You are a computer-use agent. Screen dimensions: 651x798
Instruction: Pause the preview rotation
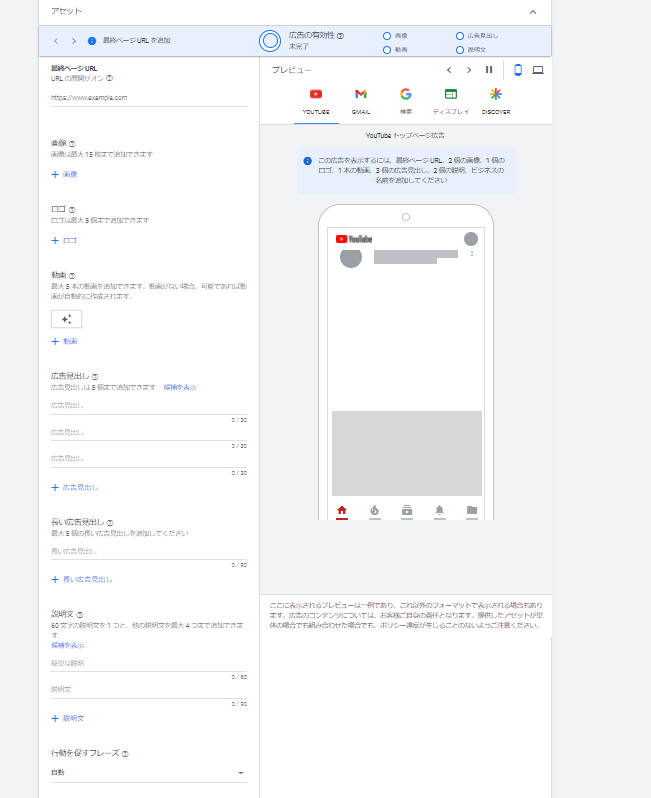489,70
